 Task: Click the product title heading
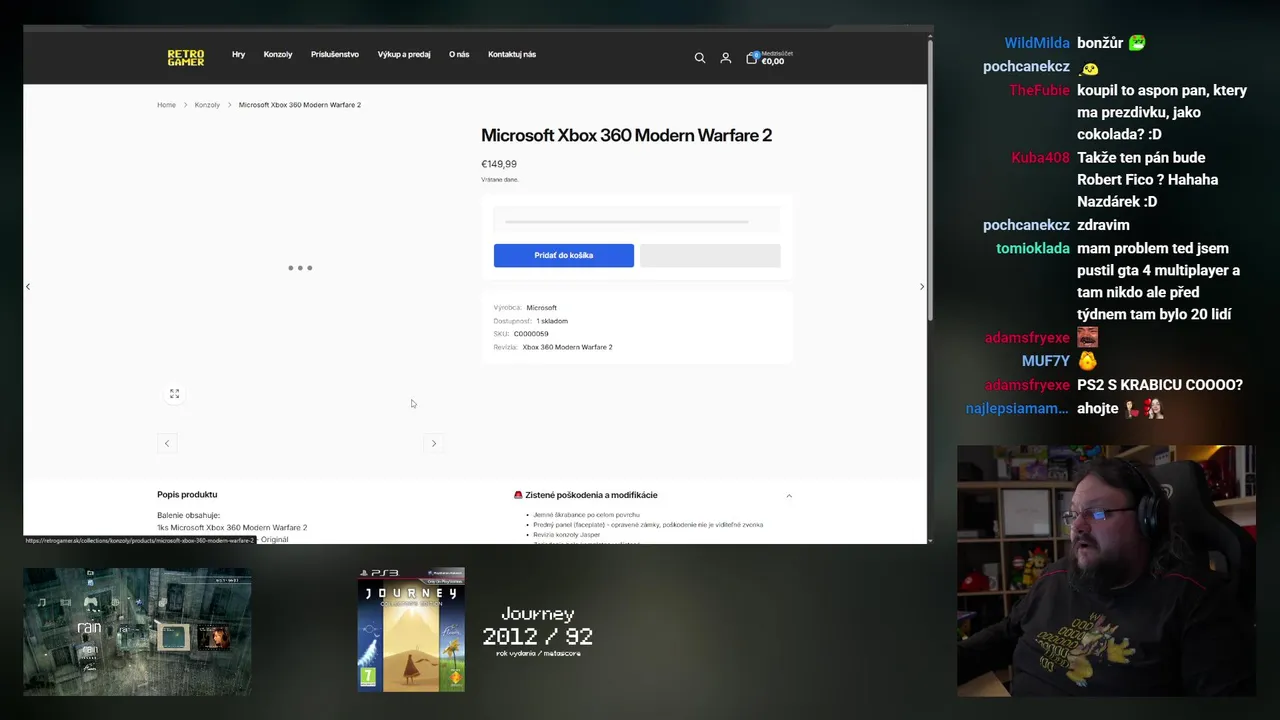point(626,135)
